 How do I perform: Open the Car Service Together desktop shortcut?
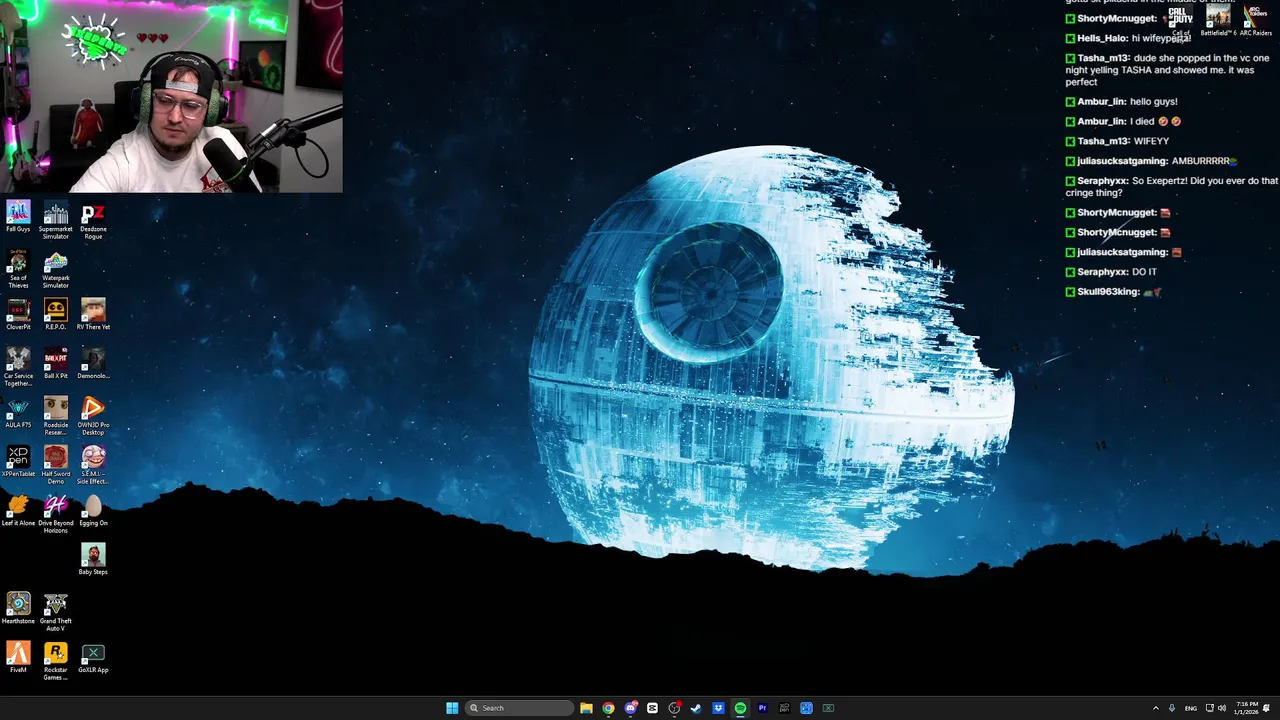[x=18, y=367]
